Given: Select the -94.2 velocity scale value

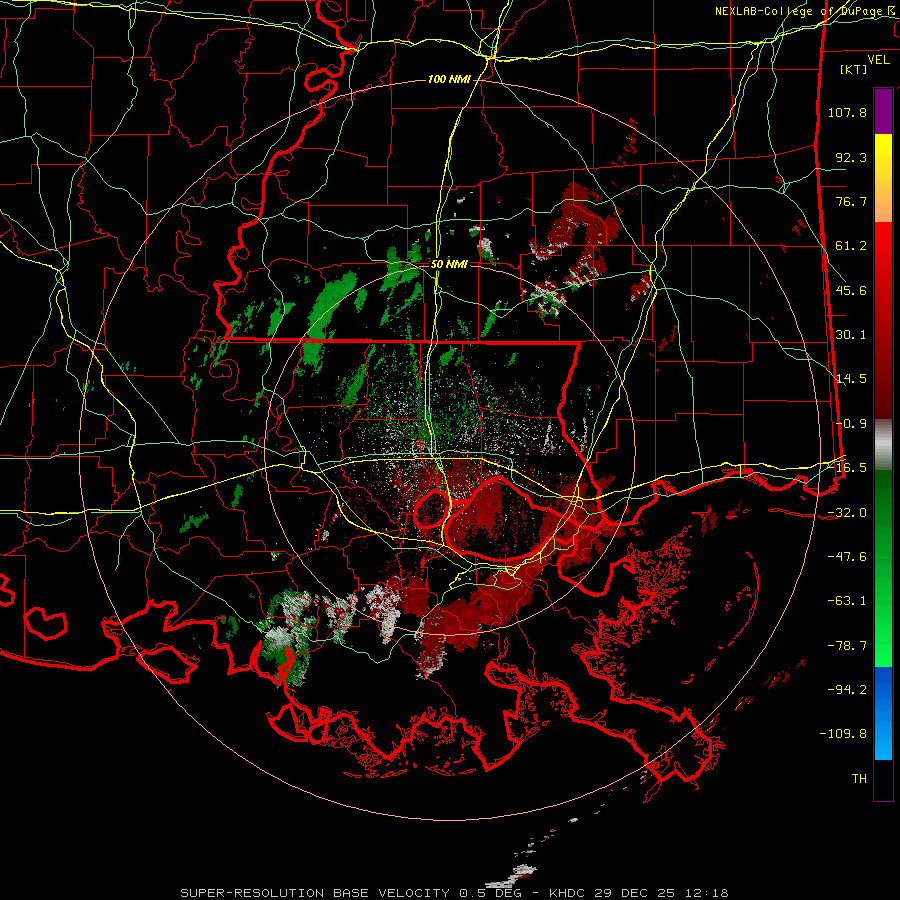Looking at the screenshot, I should 847,690.
